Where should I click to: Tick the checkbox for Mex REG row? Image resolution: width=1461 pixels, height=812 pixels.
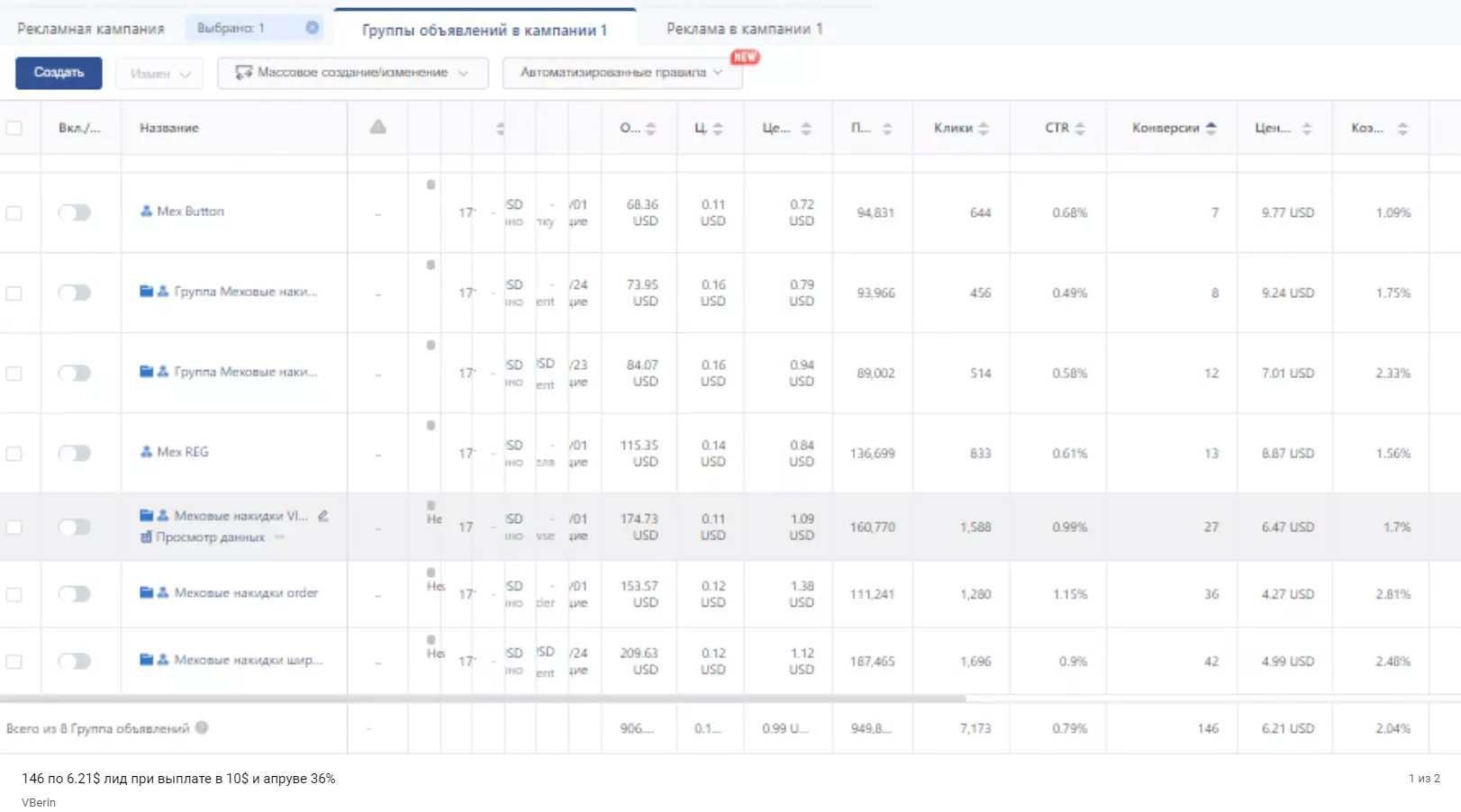point(14,454)
